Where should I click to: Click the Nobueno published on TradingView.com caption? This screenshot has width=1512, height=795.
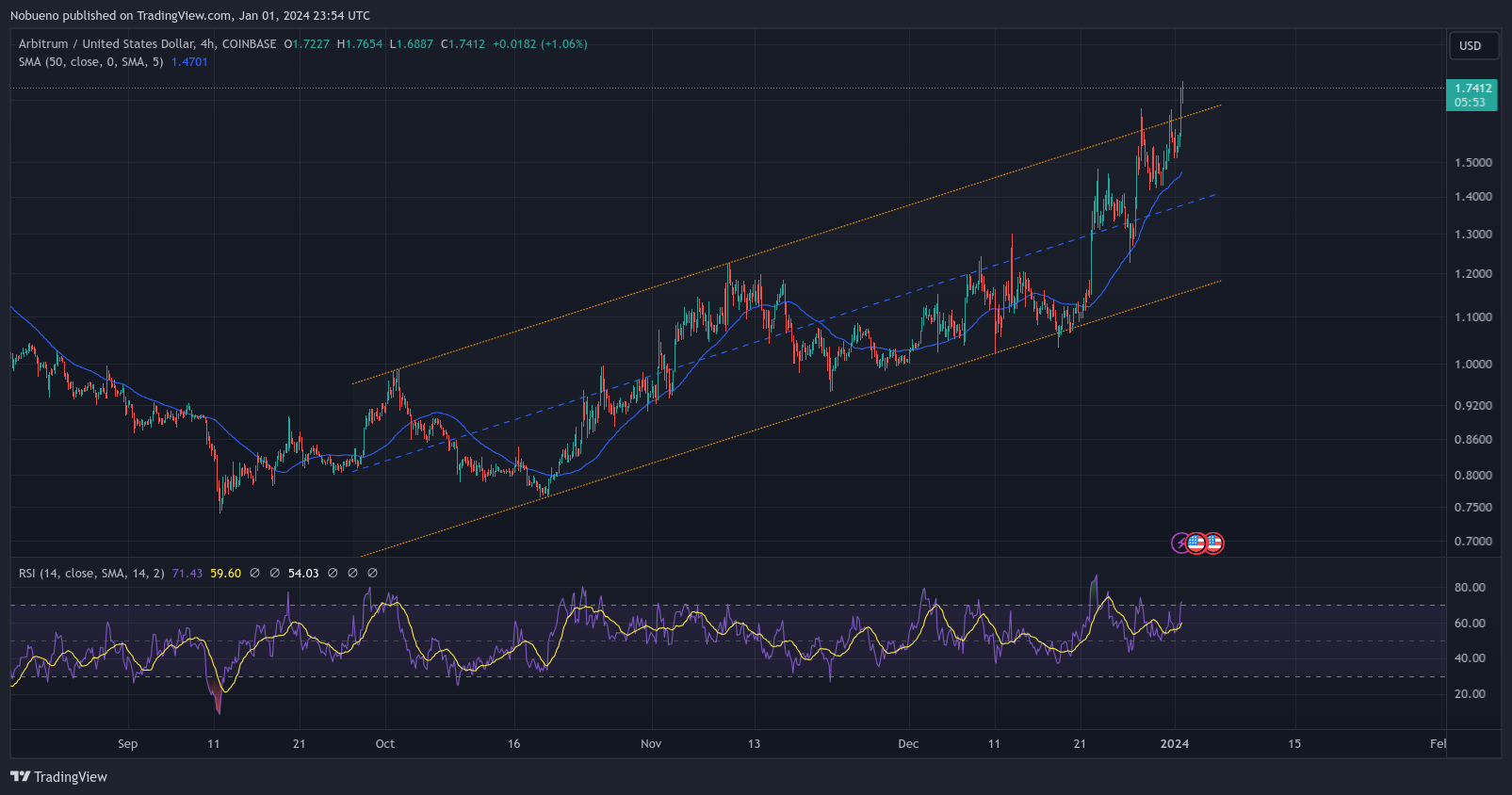point(190,16)
